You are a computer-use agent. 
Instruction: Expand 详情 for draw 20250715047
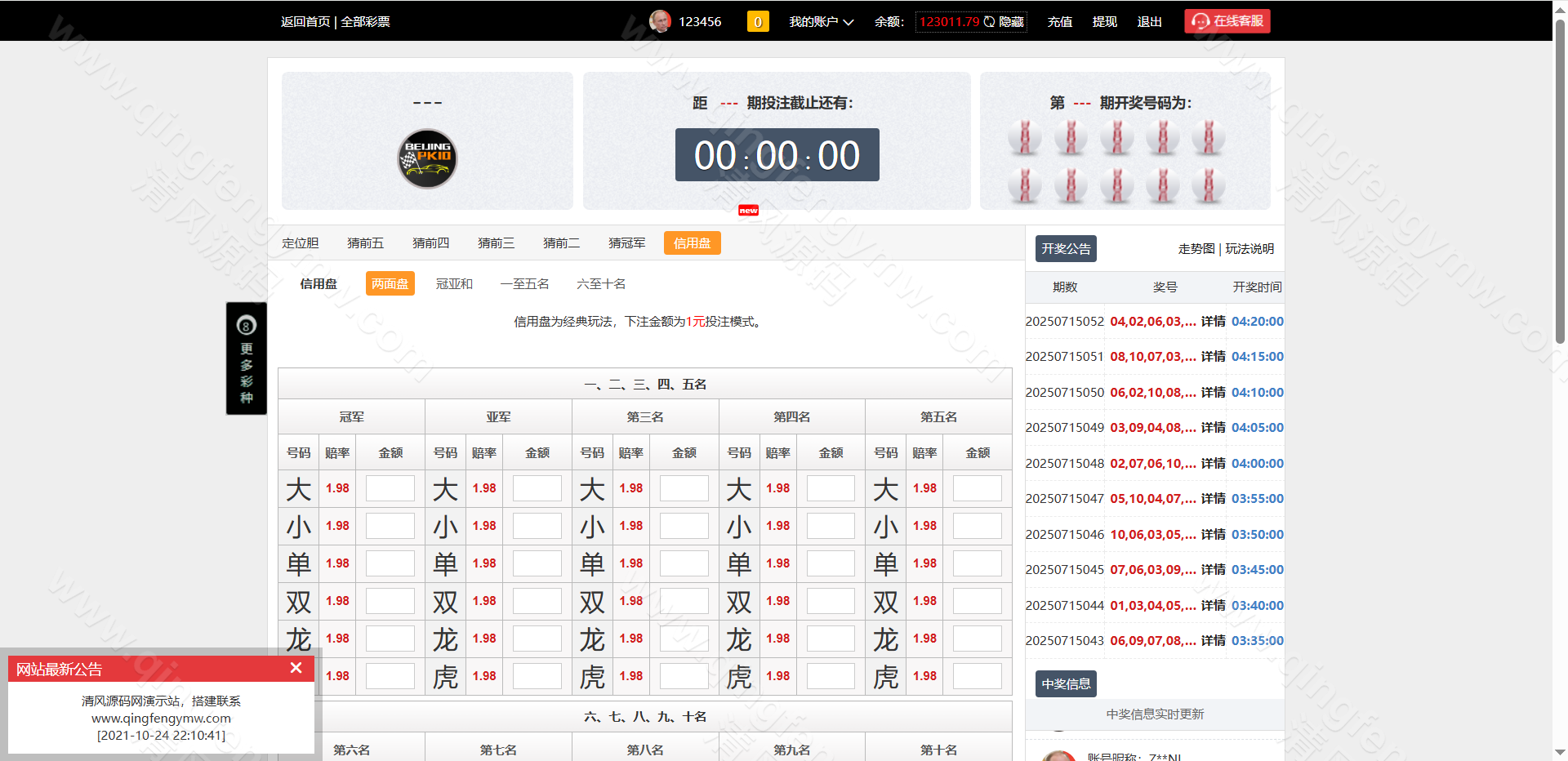click(x=1213, y=499)
